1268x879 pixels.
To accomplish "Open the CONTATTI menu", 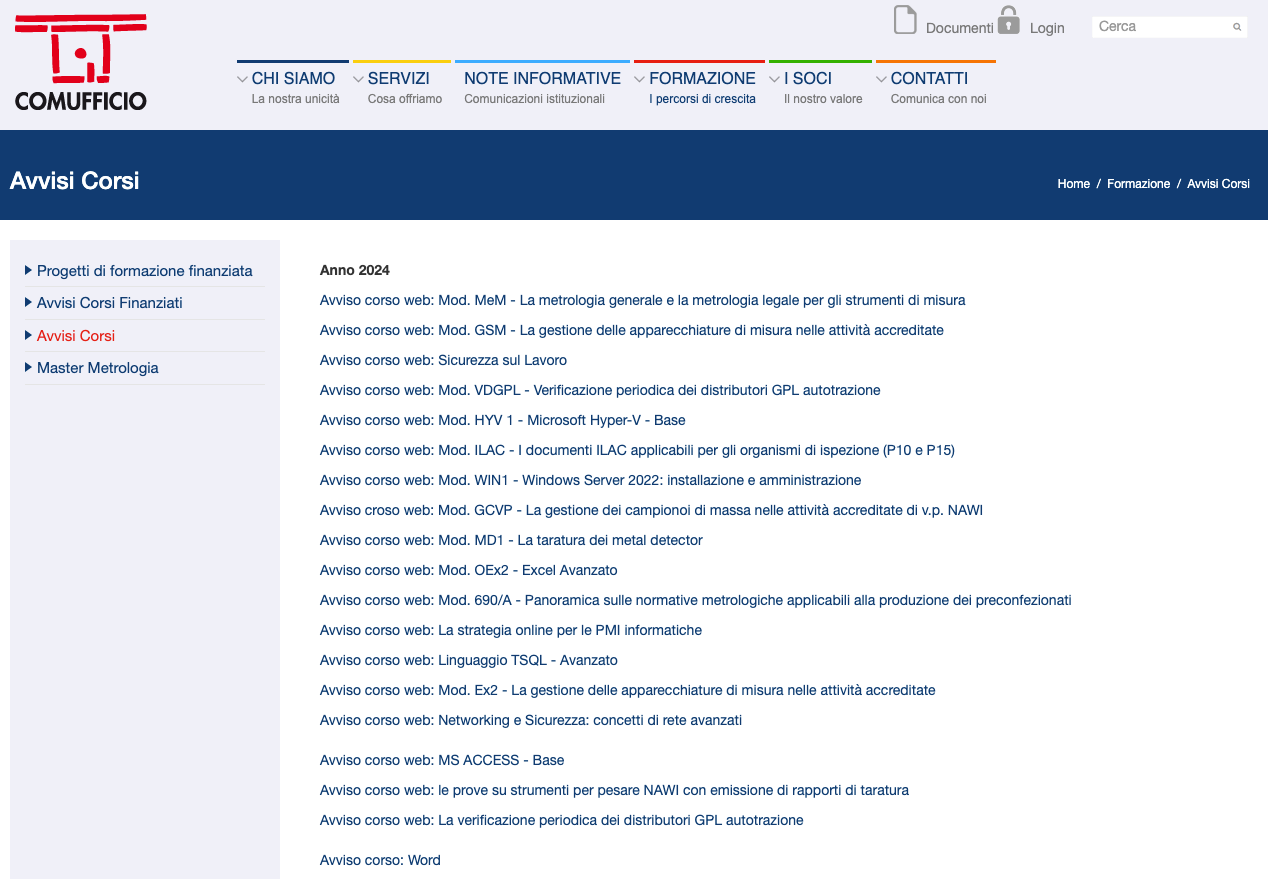I will pyautogui.click(x=929, y=78).
